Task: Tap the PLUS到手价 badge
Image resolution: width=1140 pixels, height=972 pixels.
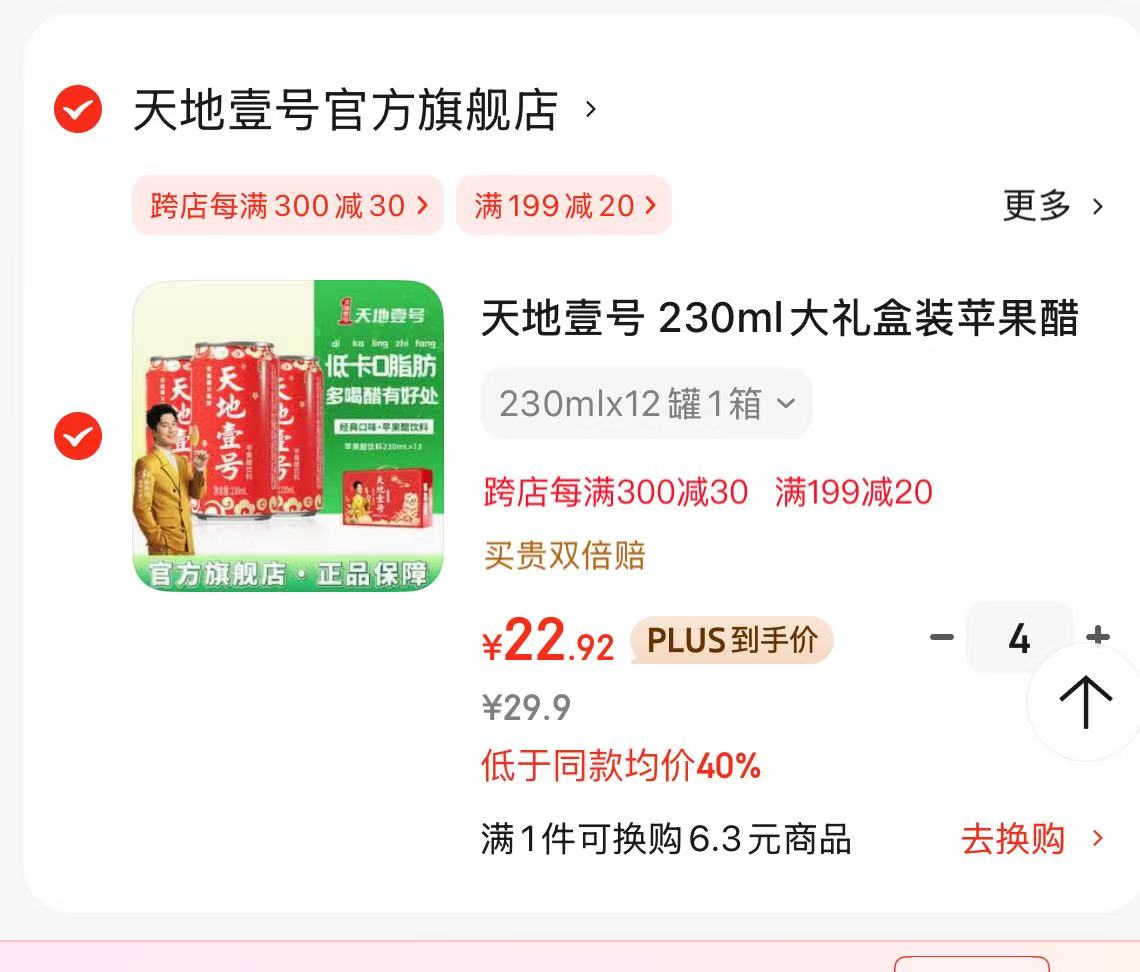Action: pos(731,640)
